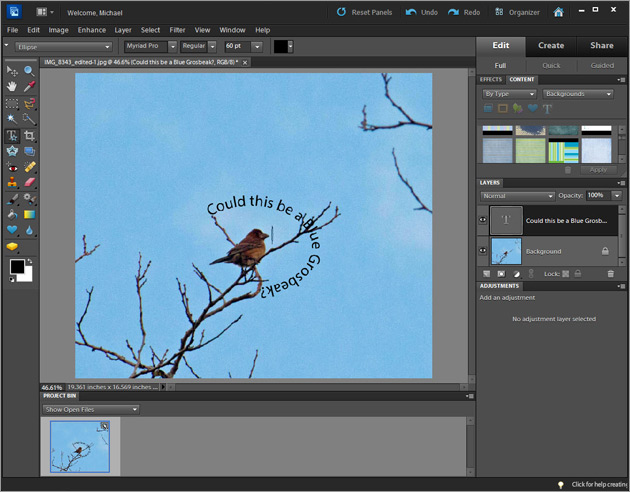
Task: Select the Magnetic Lasso tool
Action: tap(29, 104)
